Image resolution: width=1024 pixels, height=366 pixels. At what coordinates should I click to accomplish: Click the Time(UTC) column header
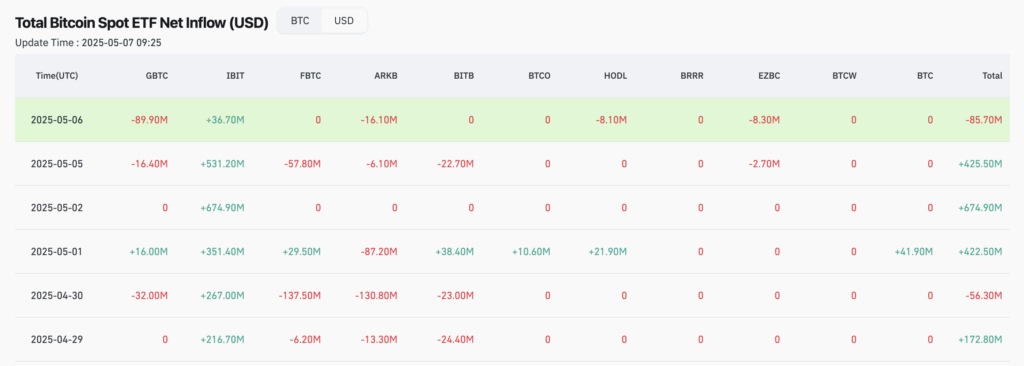(57, 76)
